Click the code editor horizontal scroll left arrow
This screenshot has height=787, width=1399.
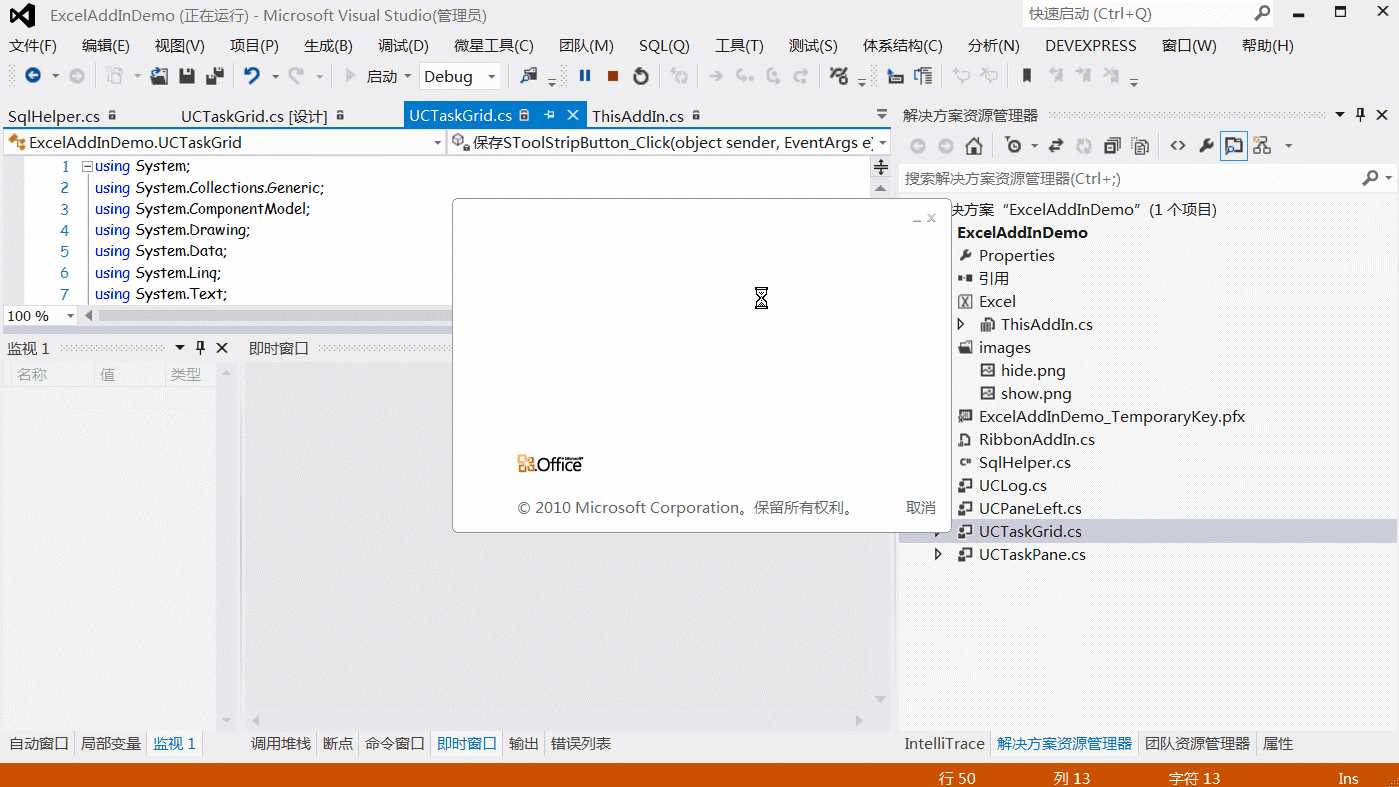click(x=89, y=316)
